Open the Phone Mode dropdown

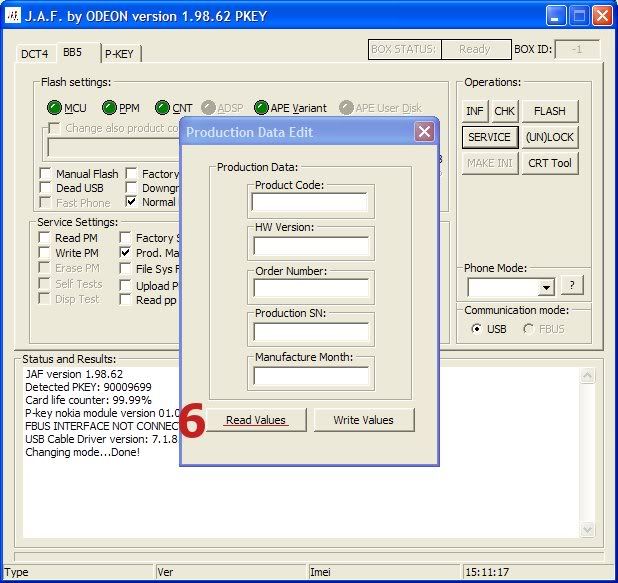coord(546,287)
